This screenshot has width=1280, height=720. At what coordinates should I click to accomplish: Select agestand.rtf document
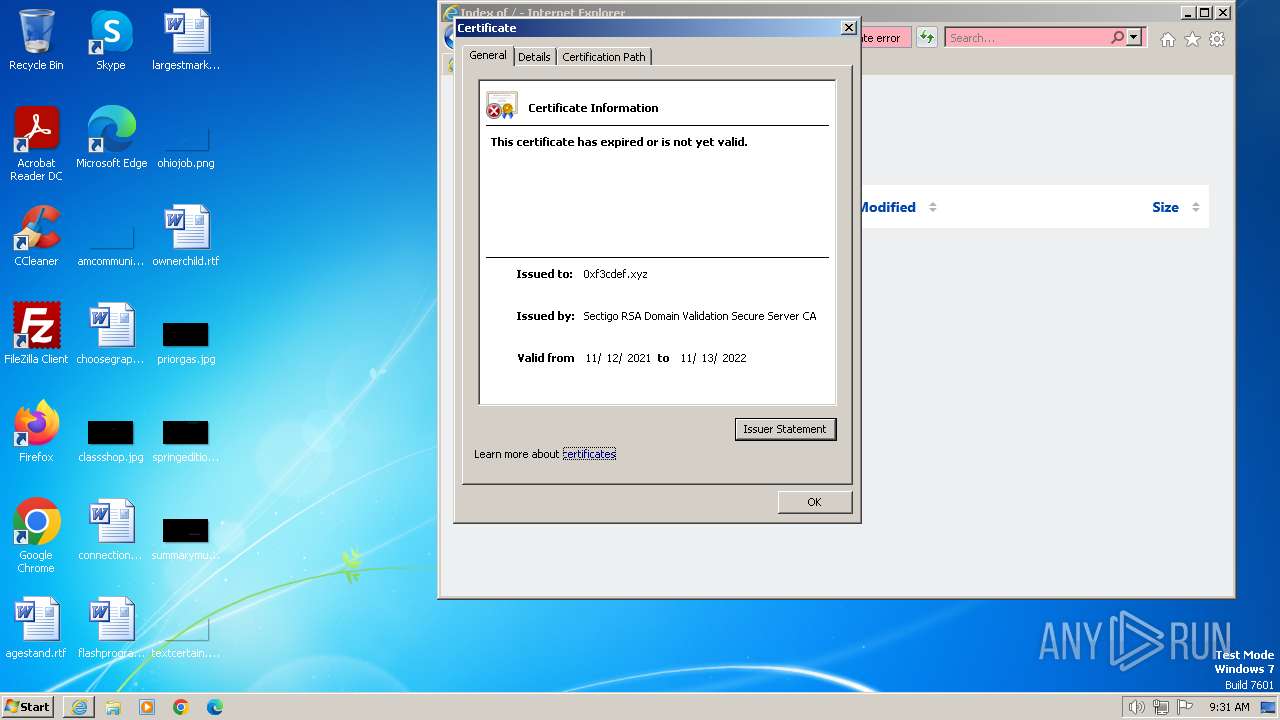pyautogui.click(x=36, y=628)
